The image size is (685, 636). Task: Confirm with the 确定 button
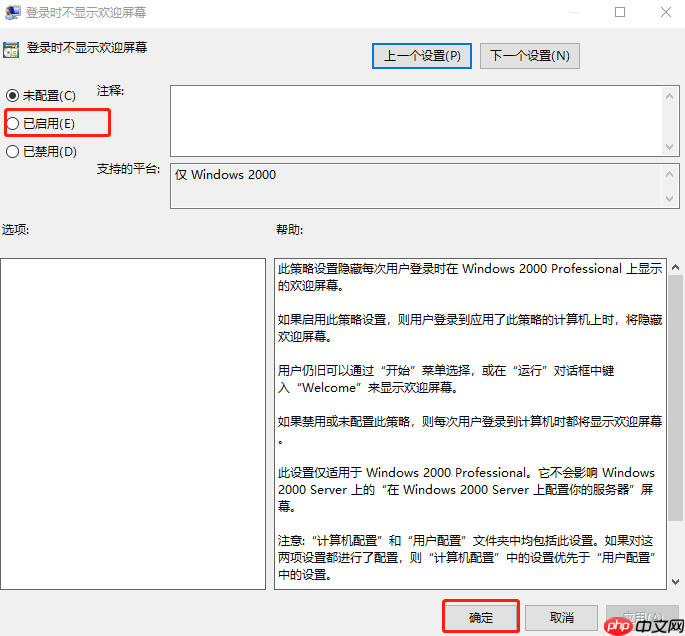481,617
